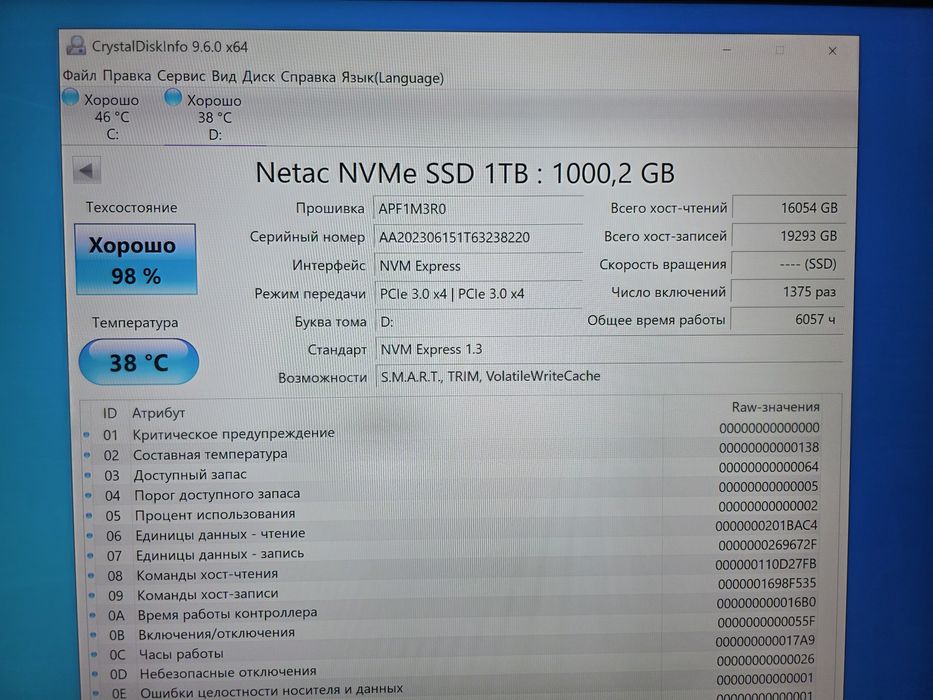Click the interface field NVM Express
933x700 pixels.
coord(478,265)
